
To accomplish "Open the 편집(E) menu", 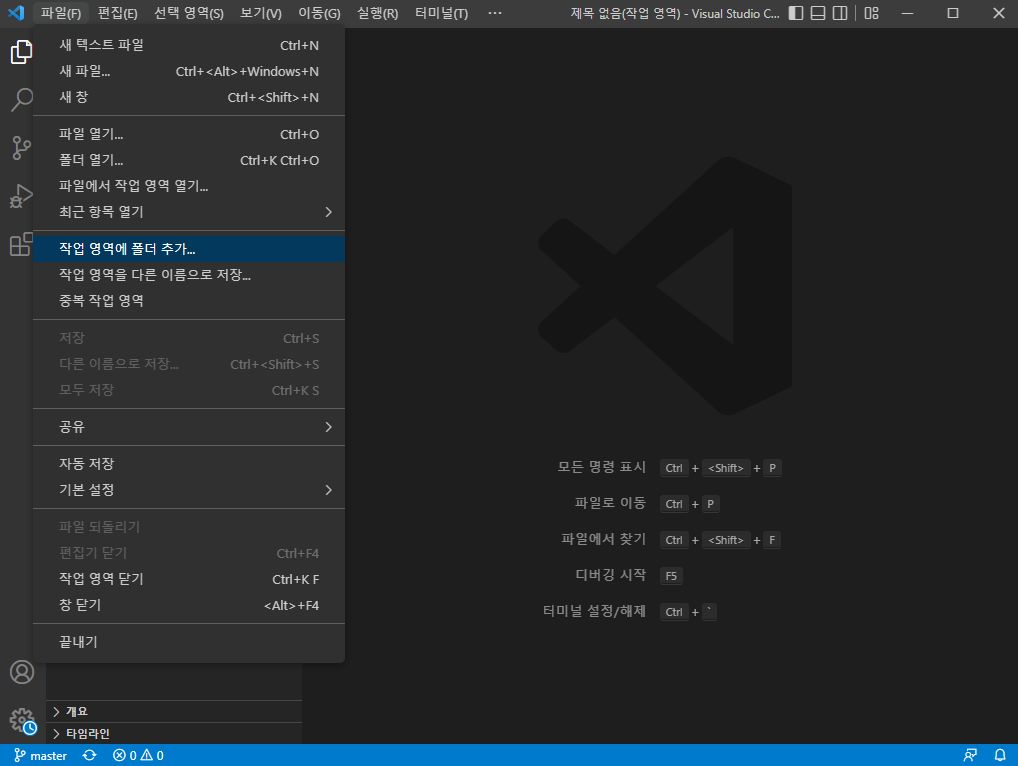I will pyautogui.click(x=118, y=13).
